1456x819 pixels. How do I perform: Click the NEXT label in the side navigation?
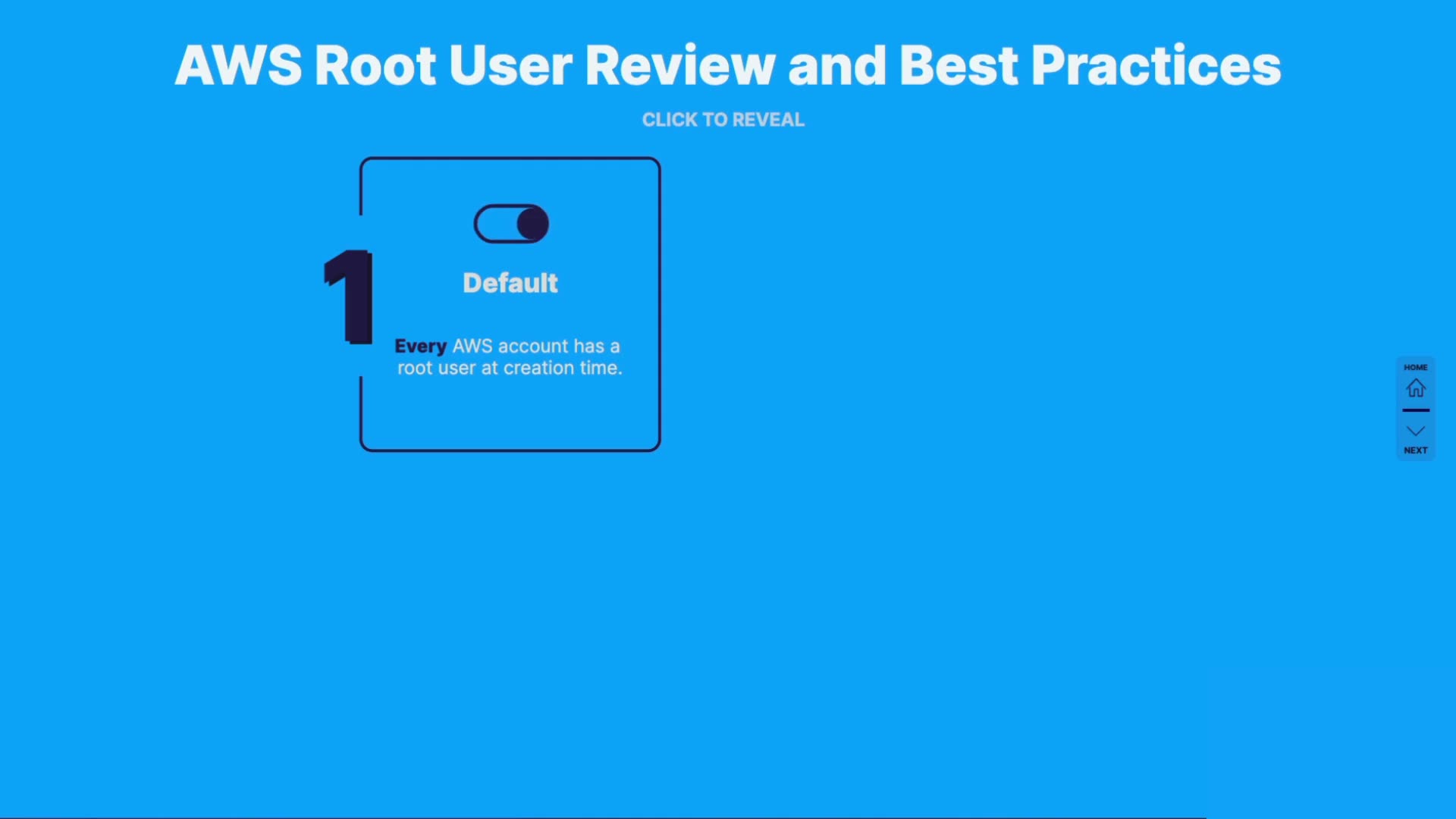pyautogui.click(x=1415, y=450)
